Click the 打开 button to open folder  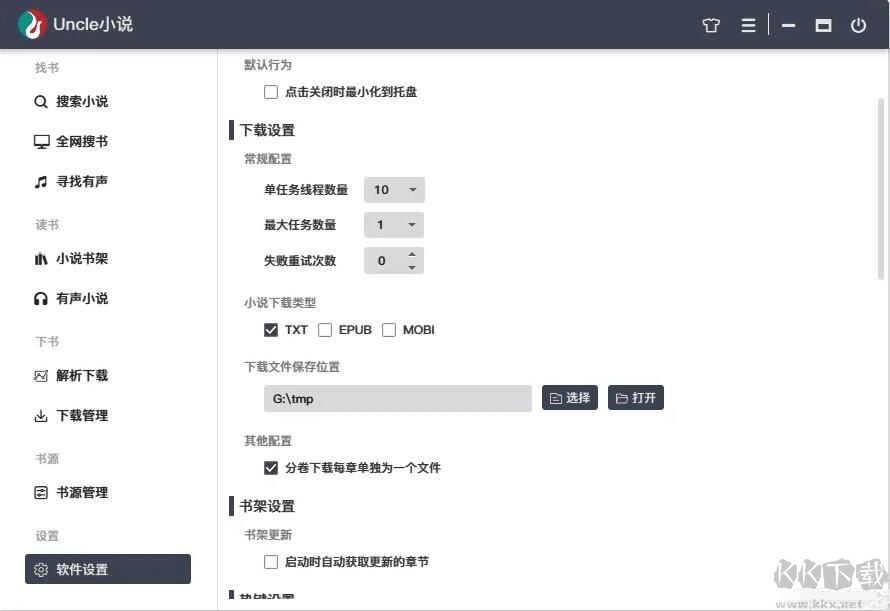coord(635,397)
